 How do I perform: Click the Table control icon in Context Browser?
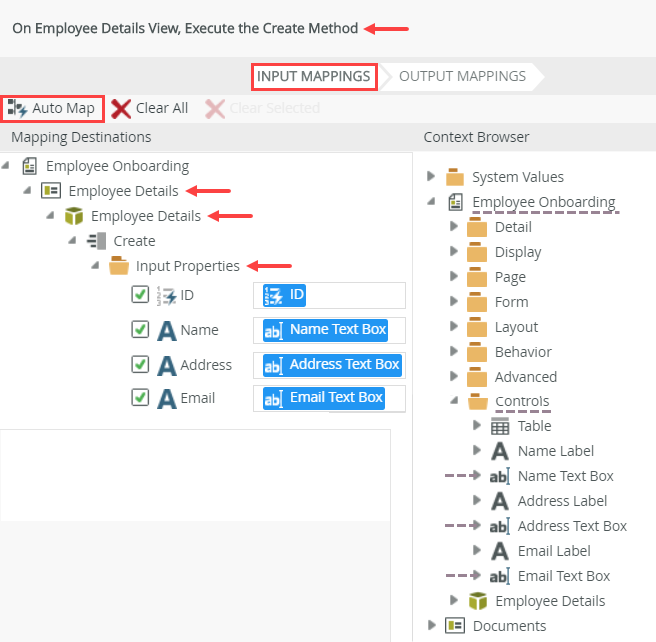click(500, 426)
